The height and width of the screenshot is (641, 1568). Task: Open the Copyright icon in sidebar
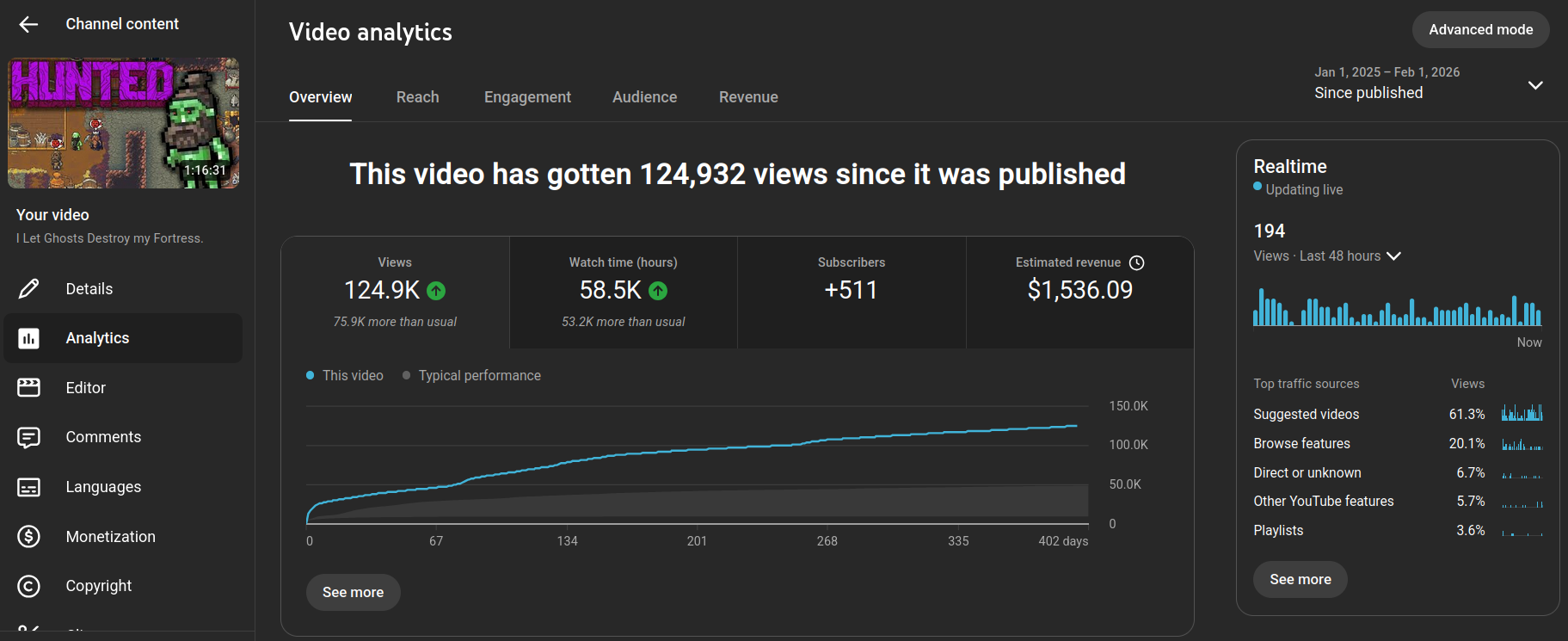[28, 586]
